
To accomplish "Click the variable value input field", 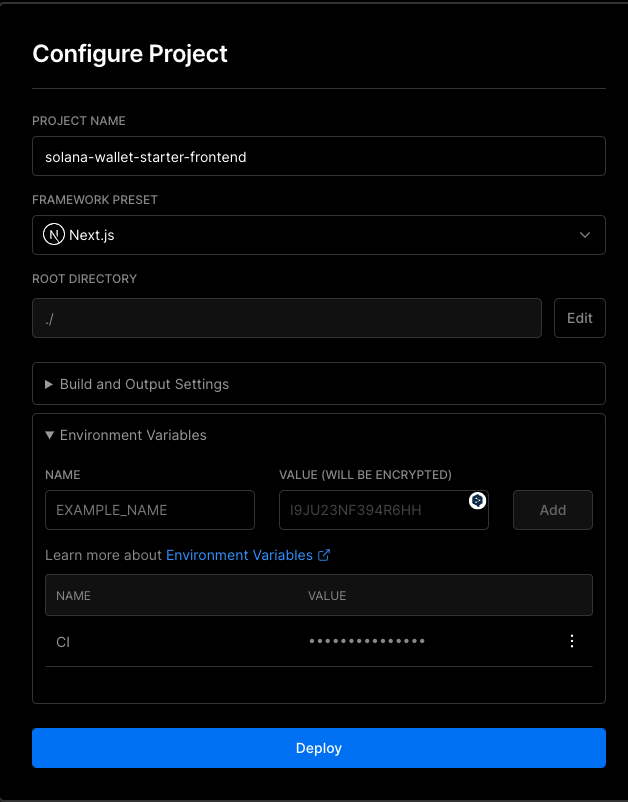I will point(384,510).
